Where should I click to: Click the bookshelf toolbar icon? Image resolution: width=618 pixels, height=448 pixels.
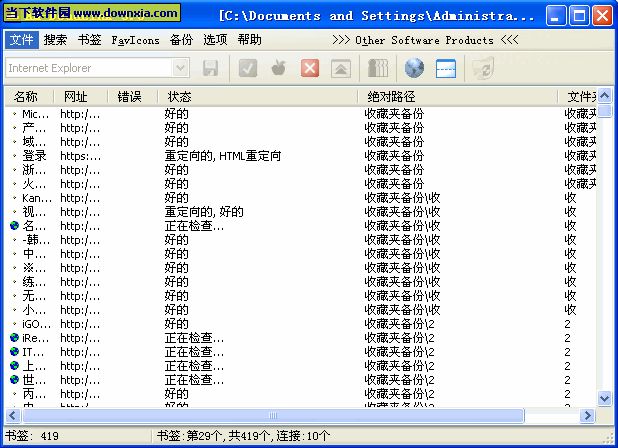tap(378, 68)
